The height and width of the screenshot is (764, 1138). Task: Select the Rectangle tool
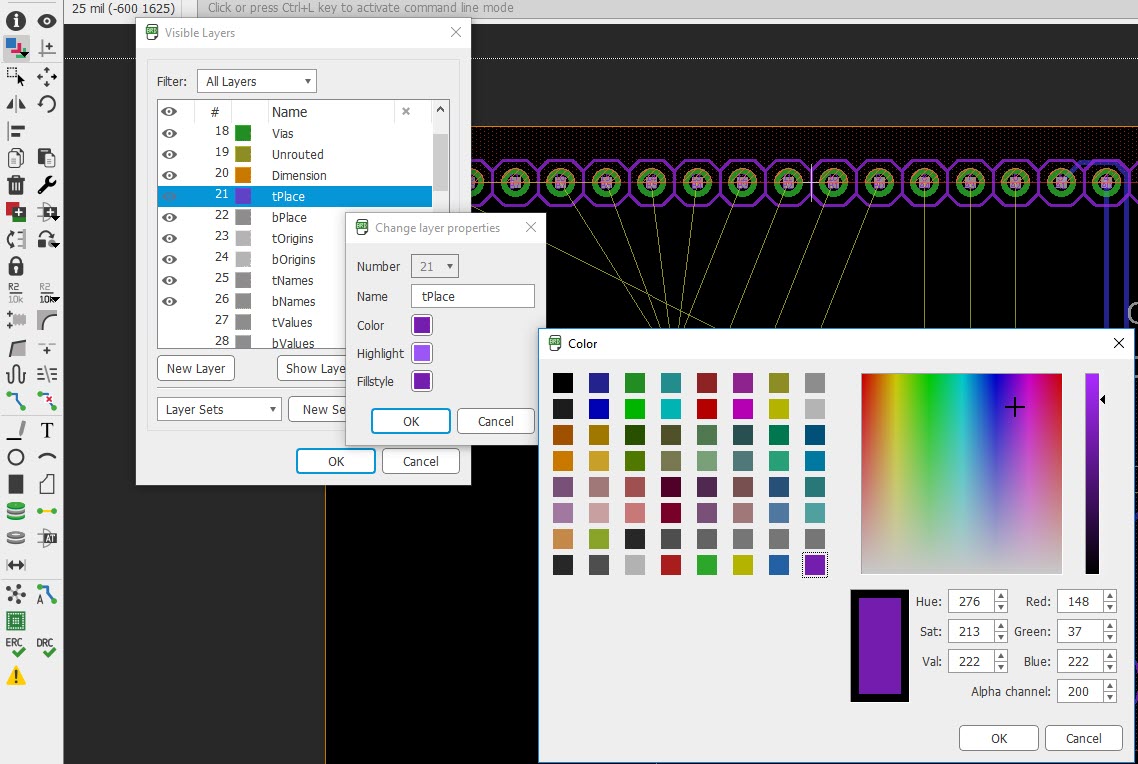(x=15, y=484)
